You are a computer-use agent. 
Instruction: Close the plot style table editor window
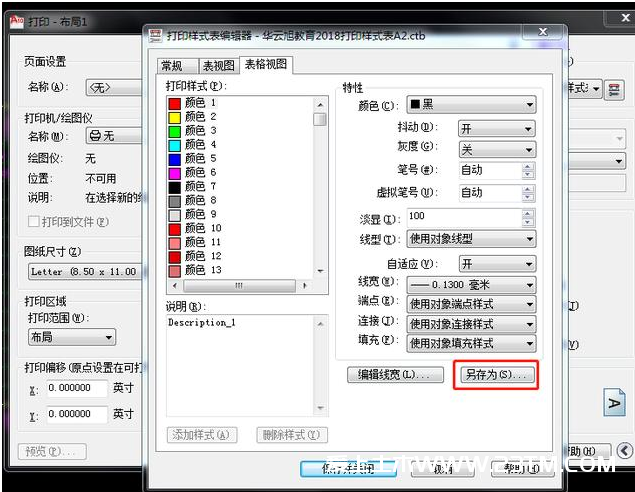[543, 32]
